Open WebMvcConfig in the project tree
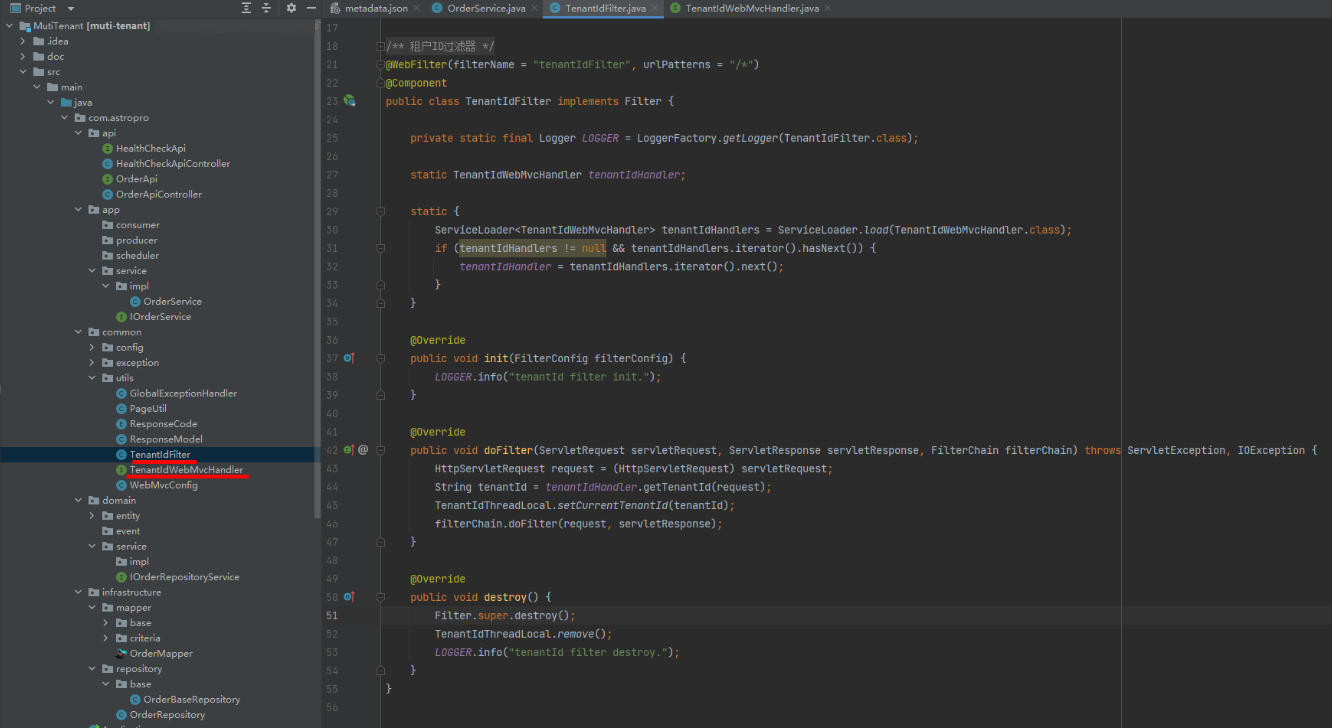The image size is (1332, 728). pyautogui.click(x=163, y=485)
